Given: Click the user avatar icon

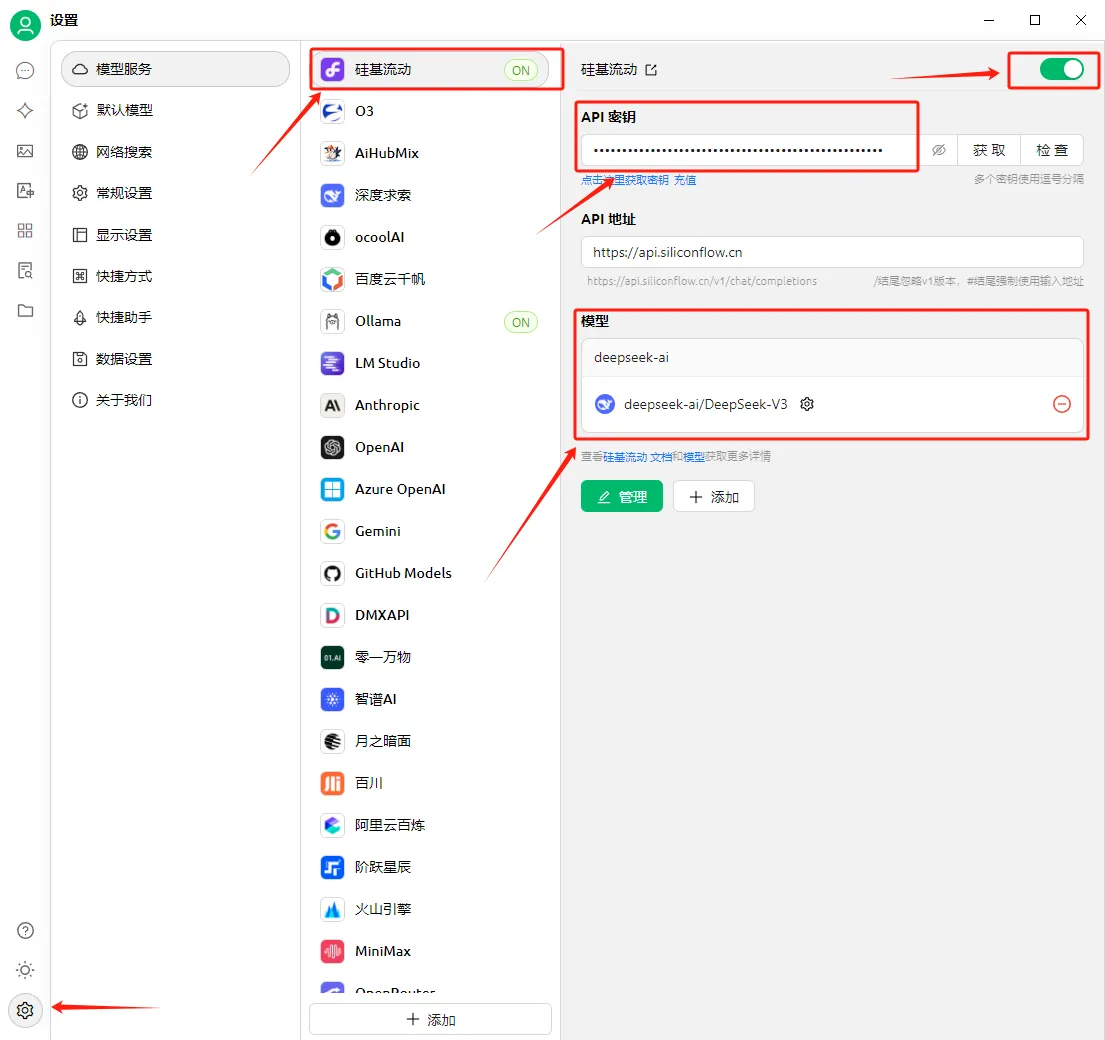Looking at the screenshot, I should (x=25, y=25).
